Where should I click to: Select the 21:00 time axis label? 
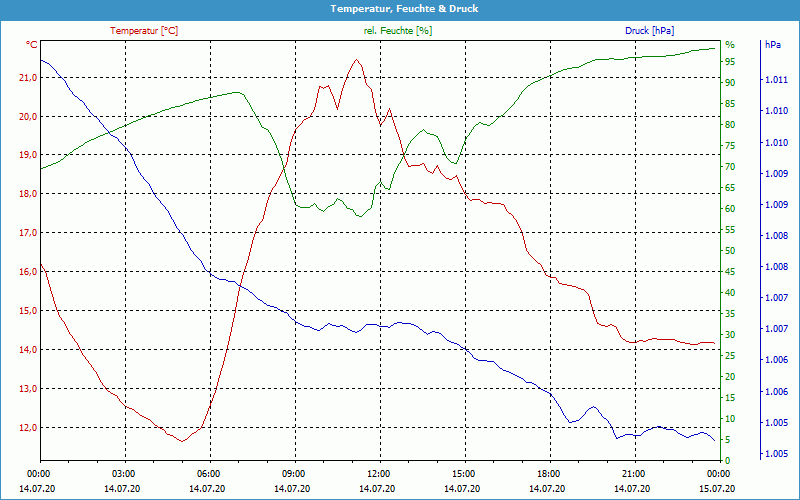coord(635,473)
